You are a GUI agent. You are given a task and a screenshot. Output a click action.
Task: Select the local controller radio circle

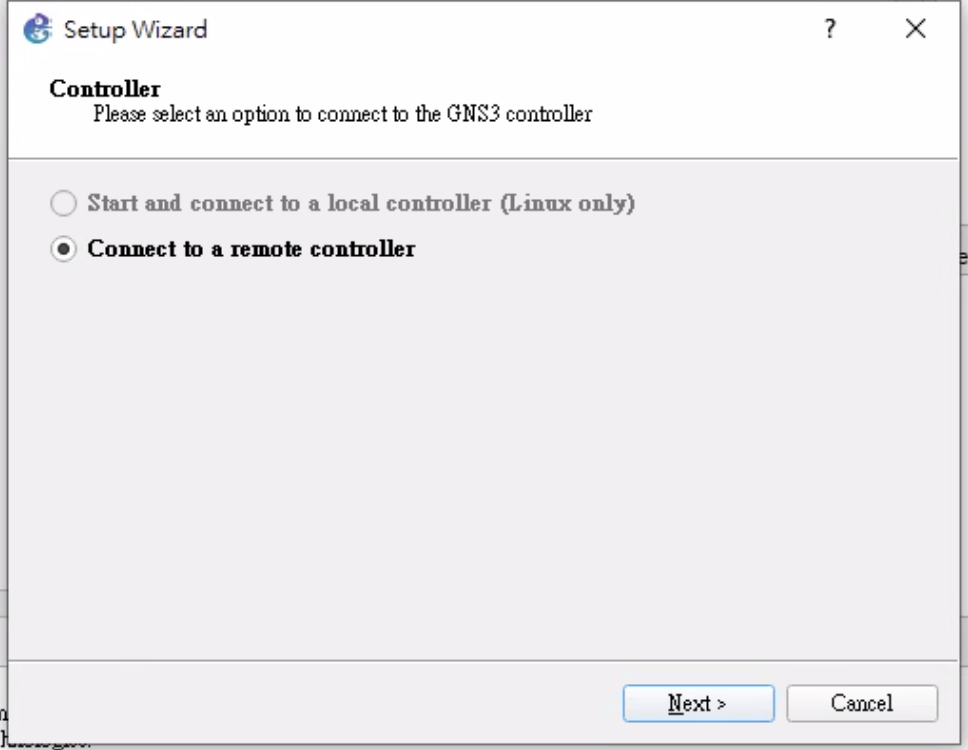63,204
